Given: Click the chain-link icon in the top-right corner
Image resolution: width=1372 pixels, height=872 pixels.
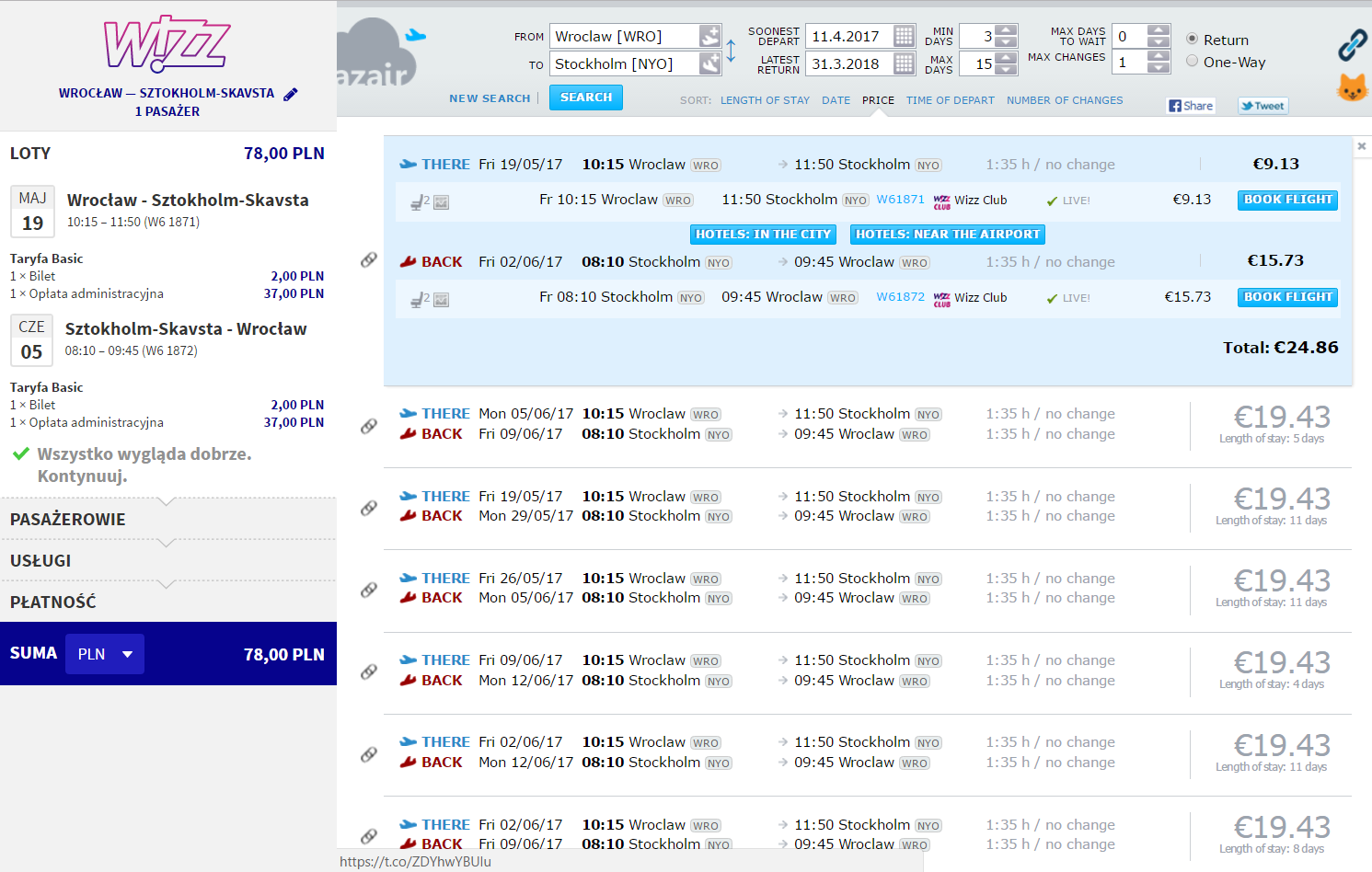Looking at the screenshot, I should click(x=1352, y=44).
